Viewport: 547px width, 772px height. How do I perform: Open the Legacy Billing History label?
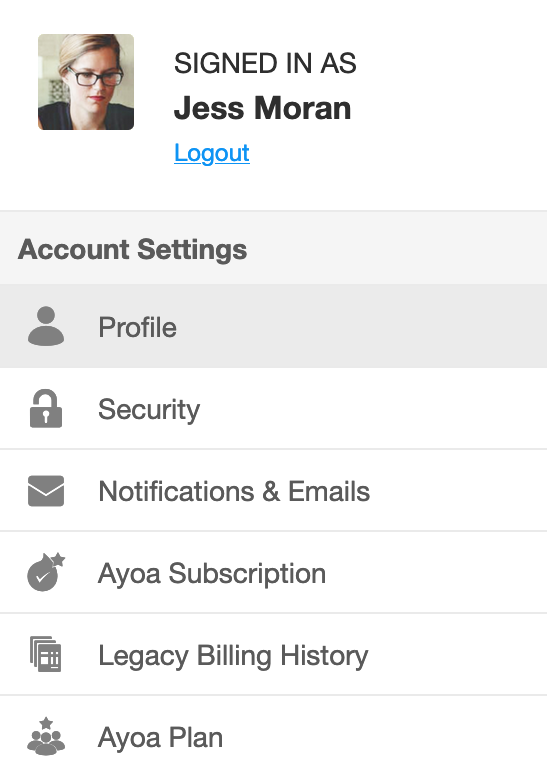point(233,656)
